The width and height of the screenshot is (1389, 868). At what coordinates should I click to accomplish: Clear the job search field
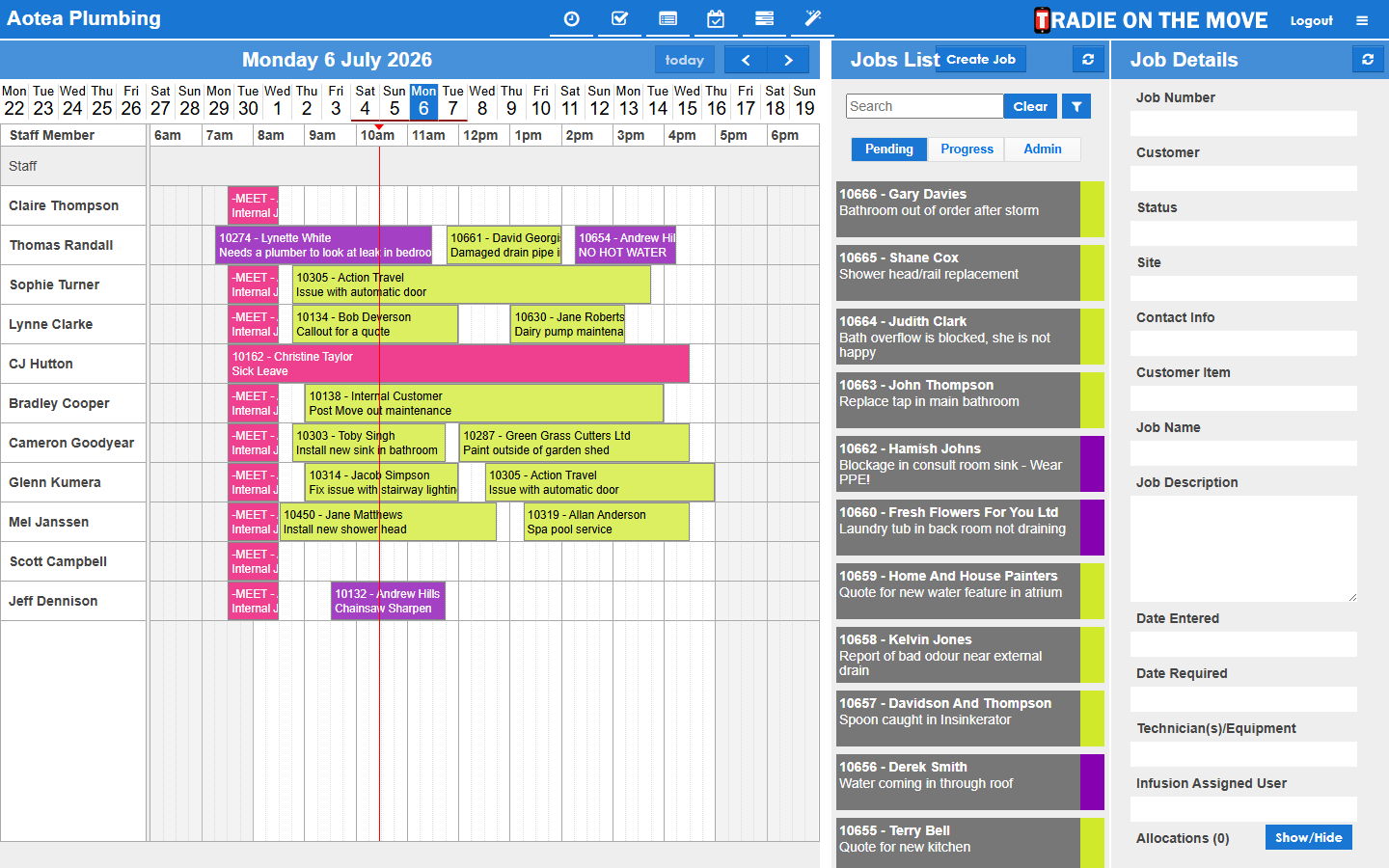point(1030,106)
